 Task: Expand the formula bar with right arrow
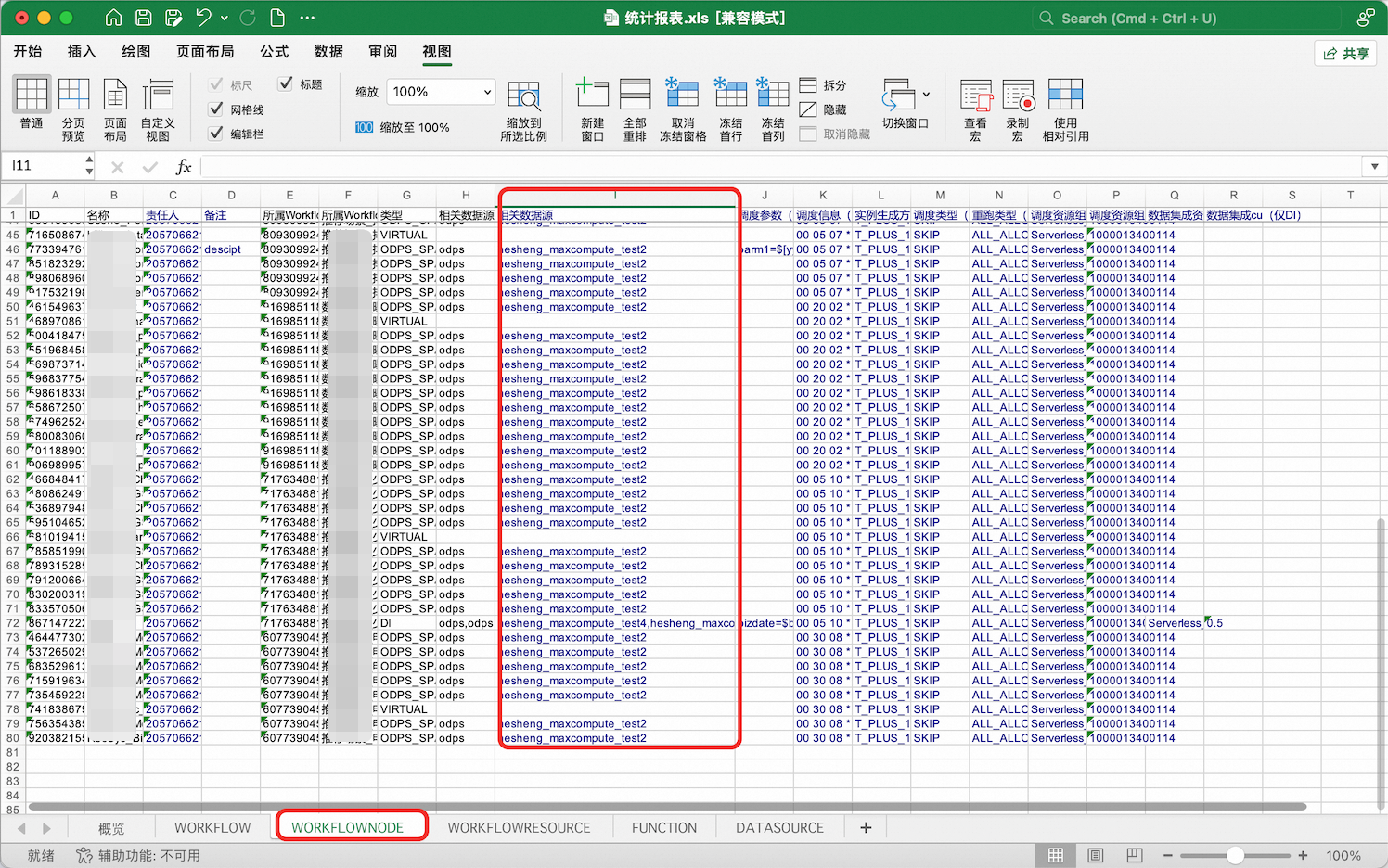(1374, 167)
